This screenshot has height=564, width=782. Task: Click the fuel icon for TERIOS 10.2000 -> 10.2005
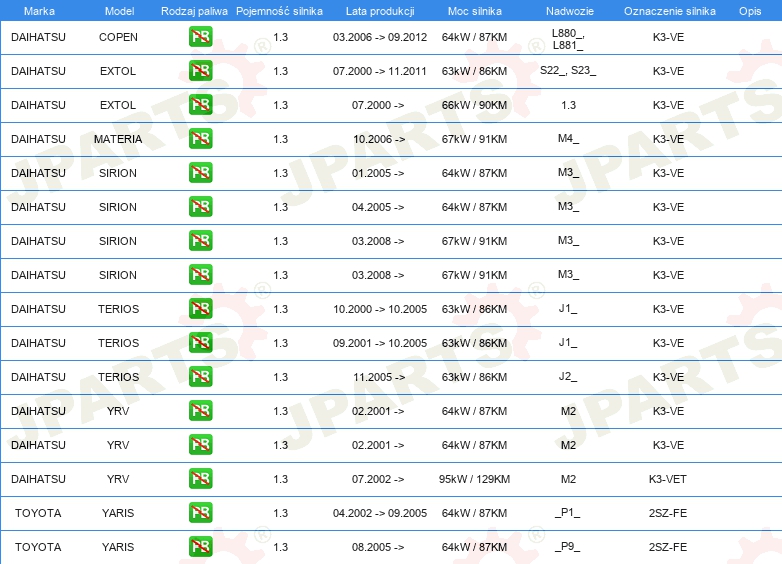[x=200, y=309]
